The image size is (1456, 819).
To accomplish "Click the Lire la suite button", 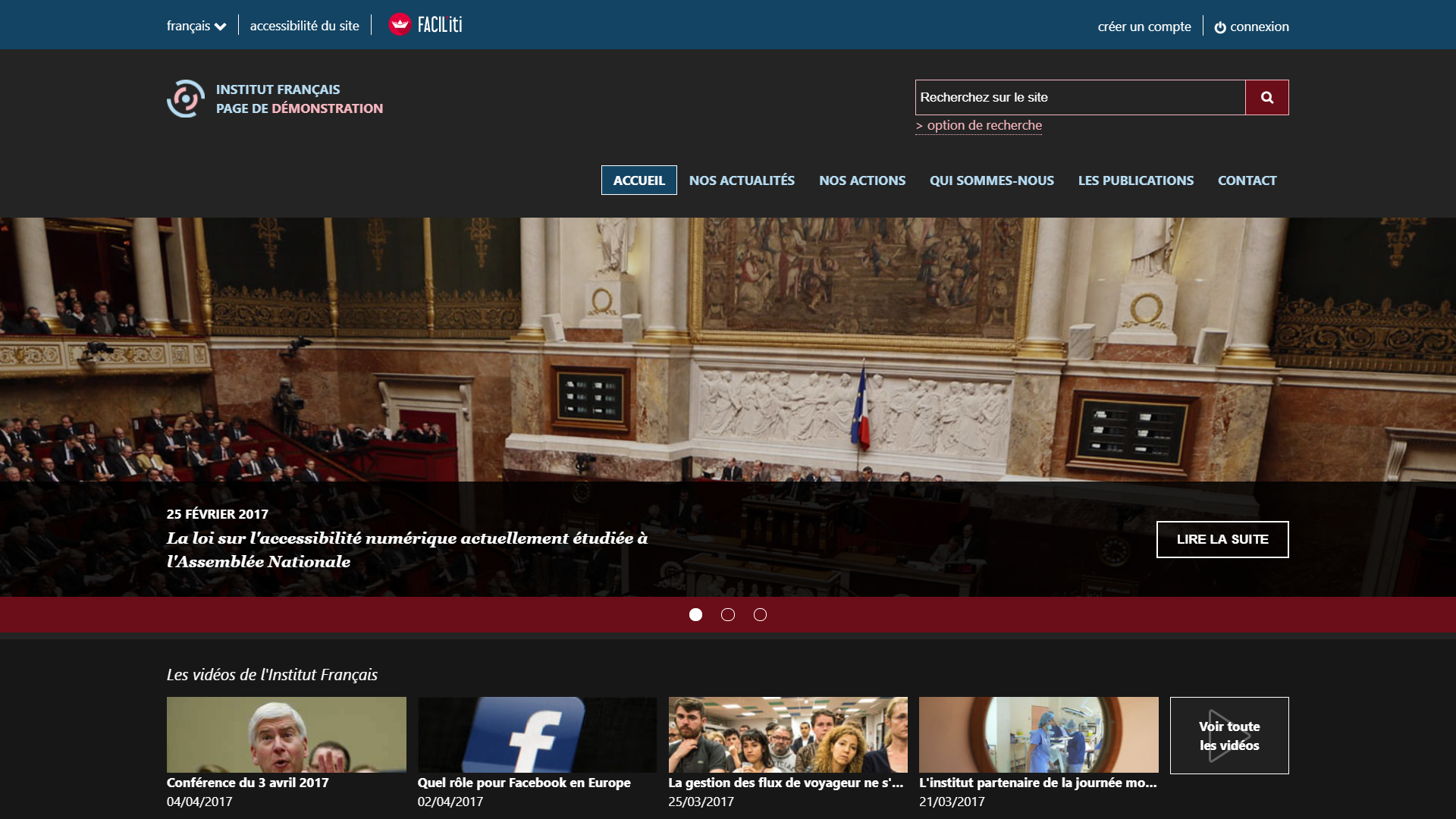I will (1222, 539).
